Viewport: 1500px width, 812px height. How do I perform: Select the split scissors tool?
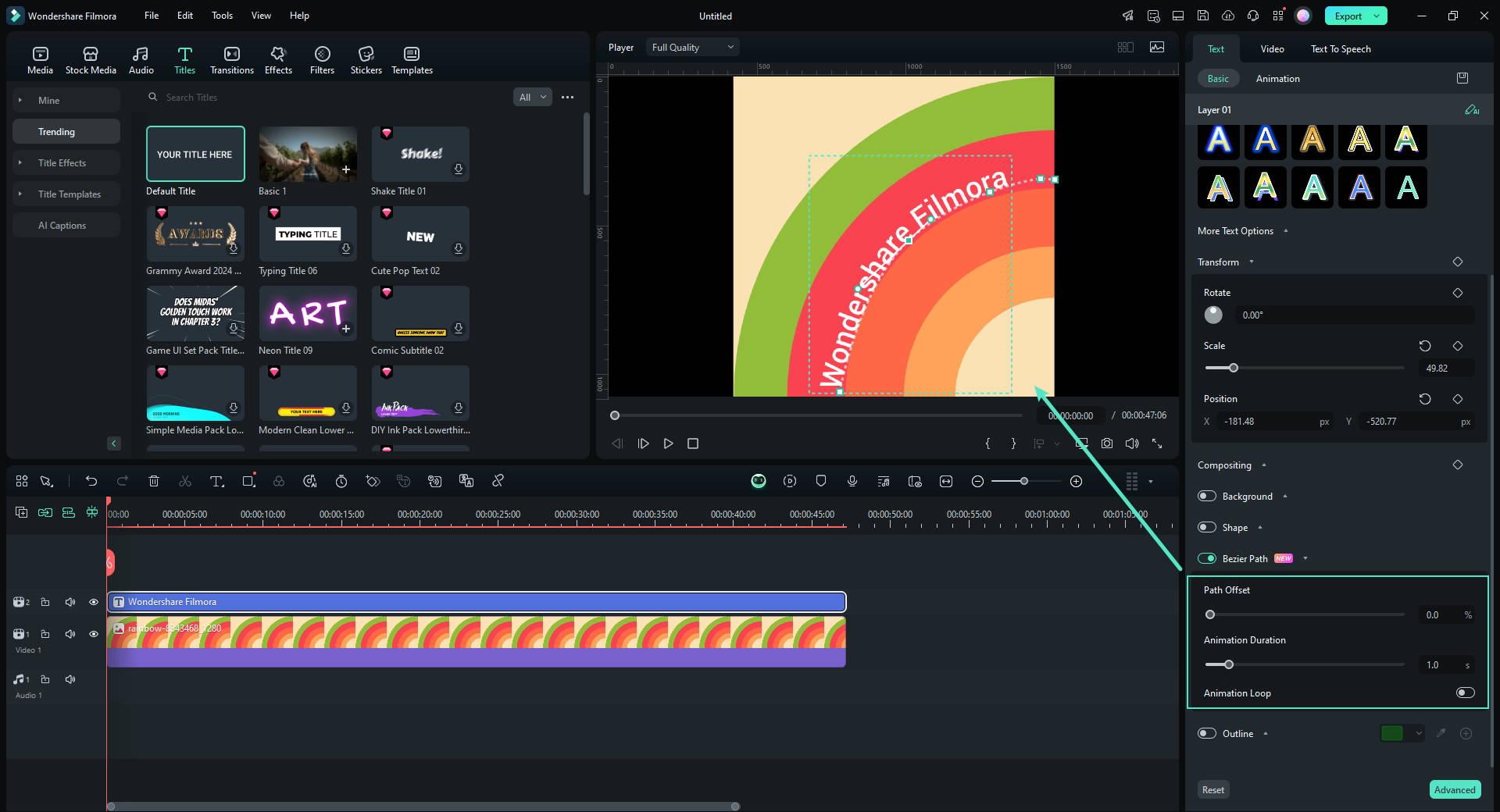tap(185, 481)
